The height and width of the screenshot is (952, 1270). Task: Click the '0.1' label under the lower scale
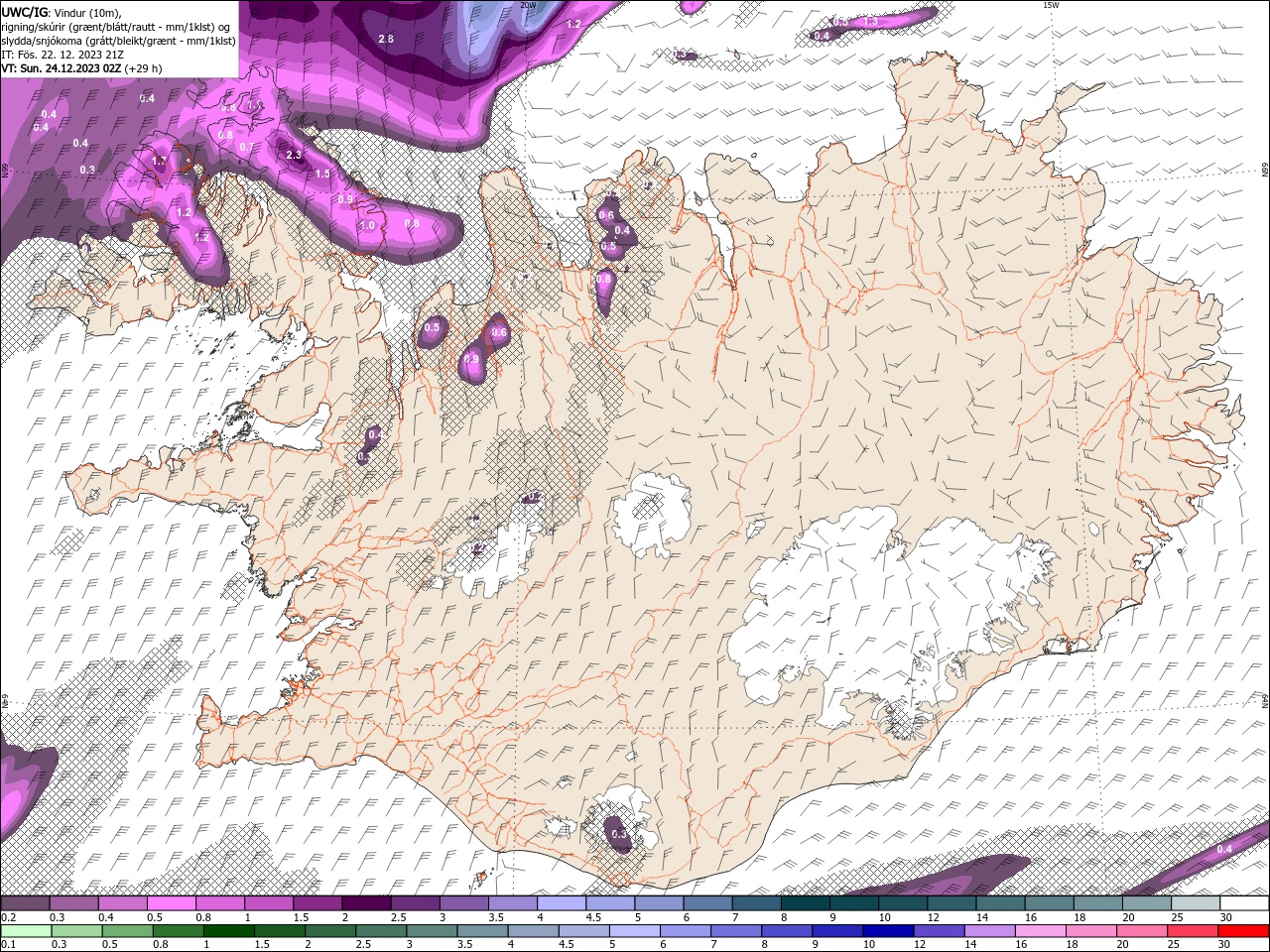9,944
